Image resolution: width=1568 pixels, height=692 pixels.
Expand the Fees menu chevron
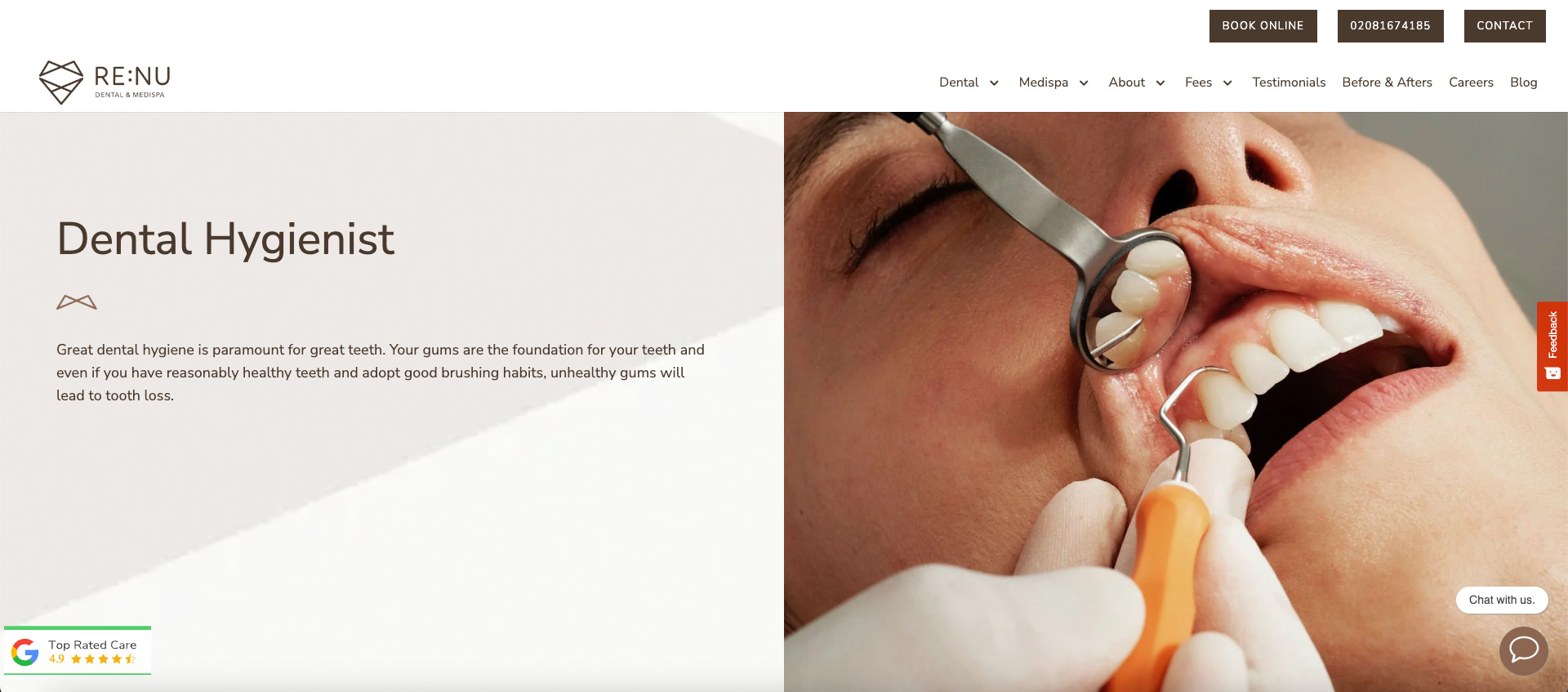click(1227, 83)
